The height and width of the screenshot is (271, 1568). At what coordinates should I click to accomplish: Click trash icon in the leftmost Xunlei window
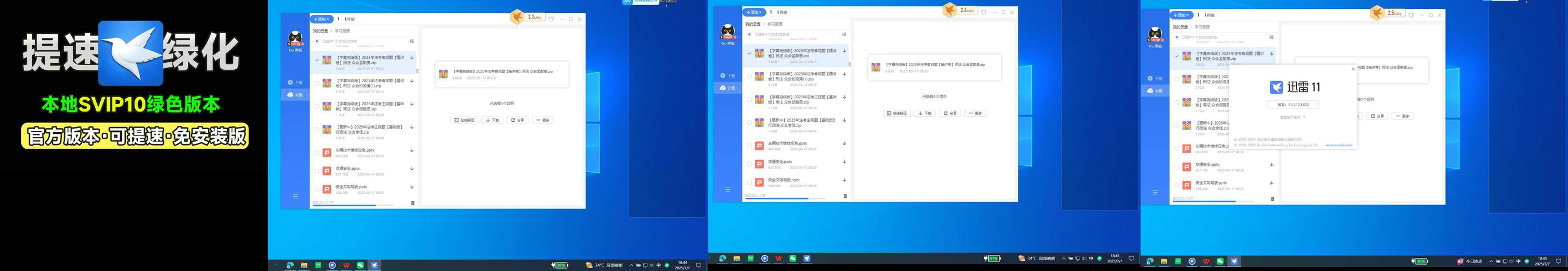point(413,203)
